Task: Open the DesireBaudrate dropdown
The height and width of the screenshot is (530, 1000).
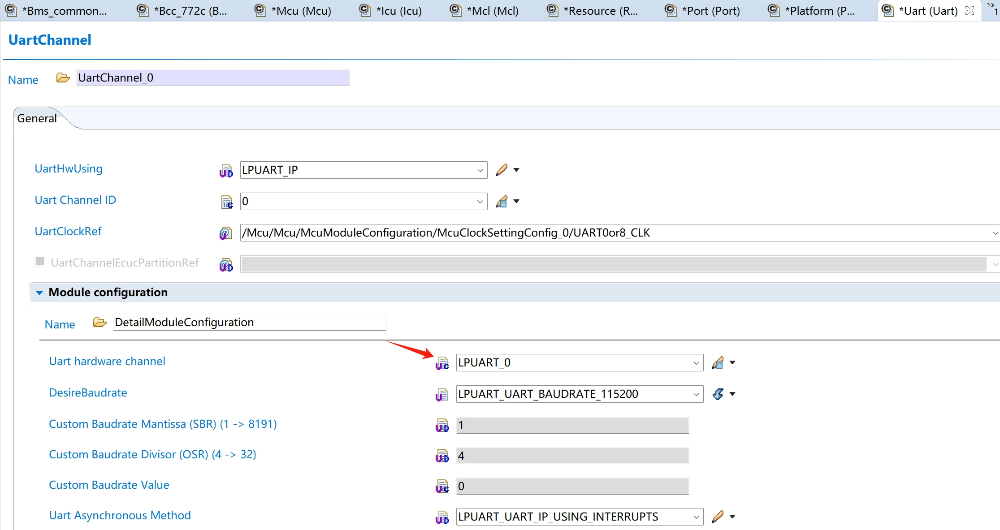Action: [x=695, y=394]
